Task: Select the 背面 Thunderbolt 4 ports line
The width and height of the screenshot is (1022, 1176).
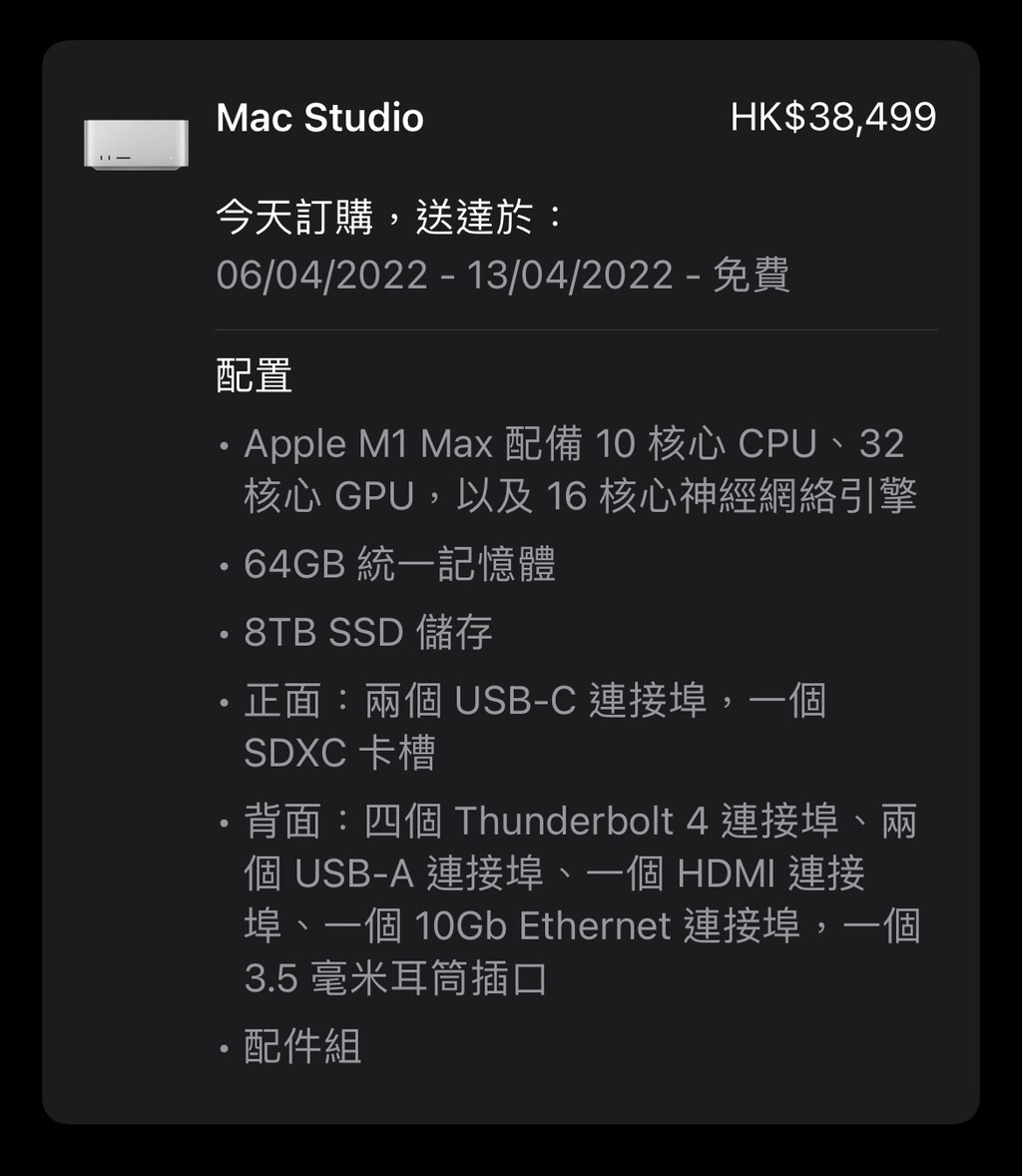Action: tap(580, 821)
